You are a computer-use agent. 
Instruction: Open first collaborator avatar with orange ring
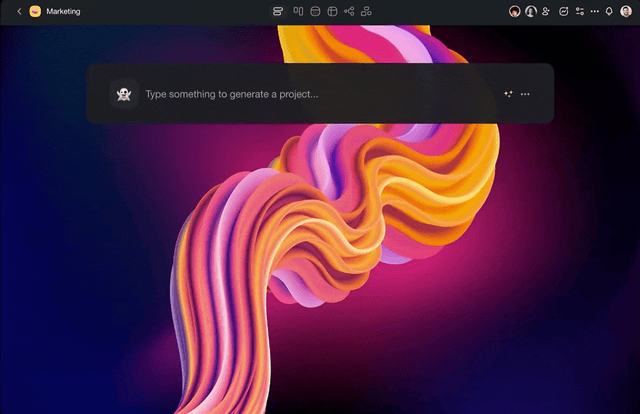[515, 11]
